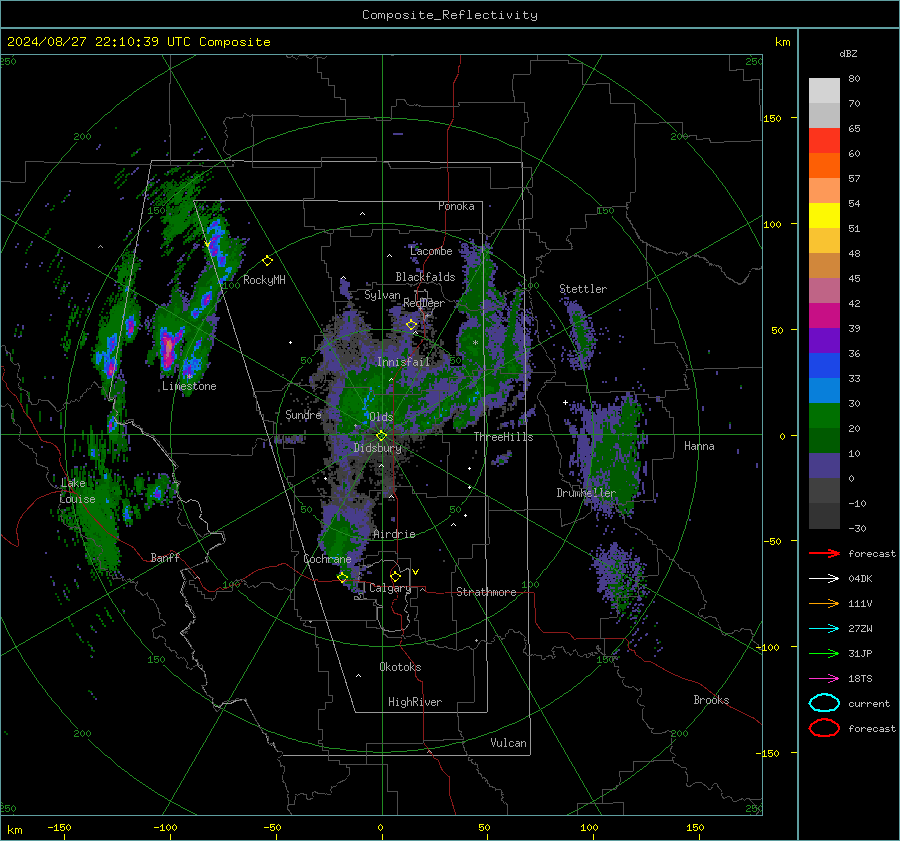
Task: Click the ThreeHills label
Action: click(503, 437)
